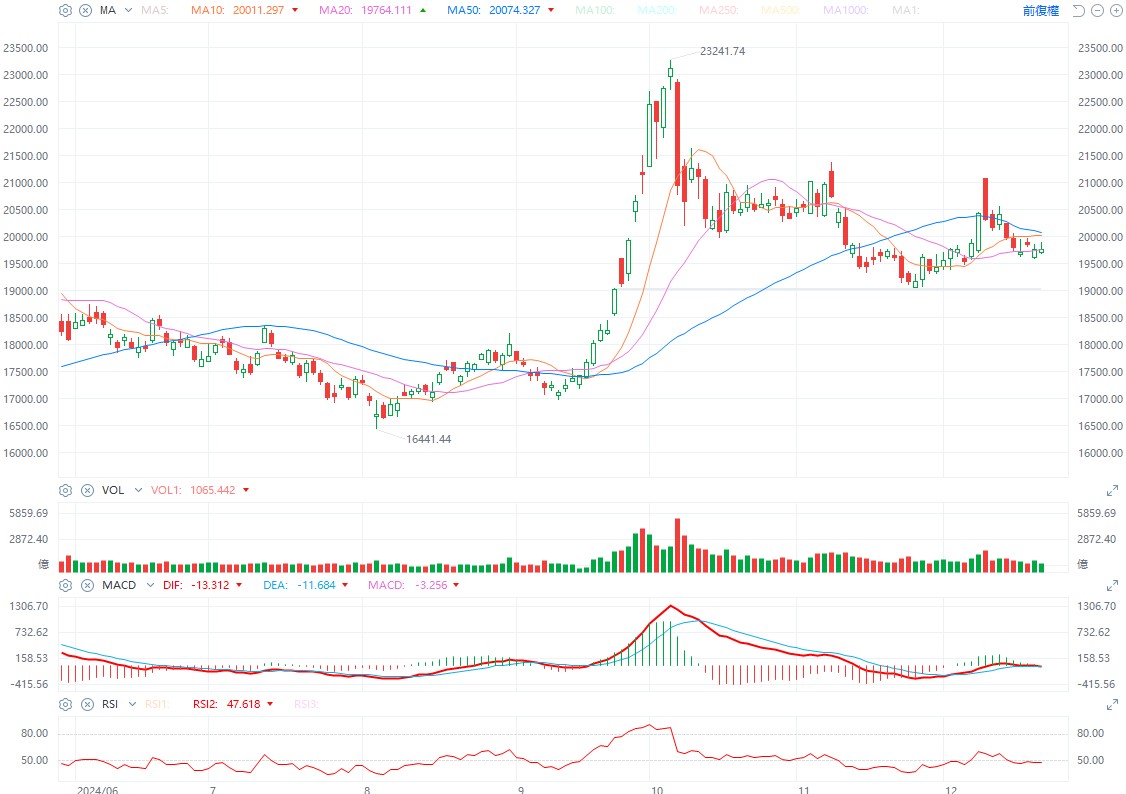Remove the VOL indicator with X icon
This screenshot has height=794, width=1126.
87,490
